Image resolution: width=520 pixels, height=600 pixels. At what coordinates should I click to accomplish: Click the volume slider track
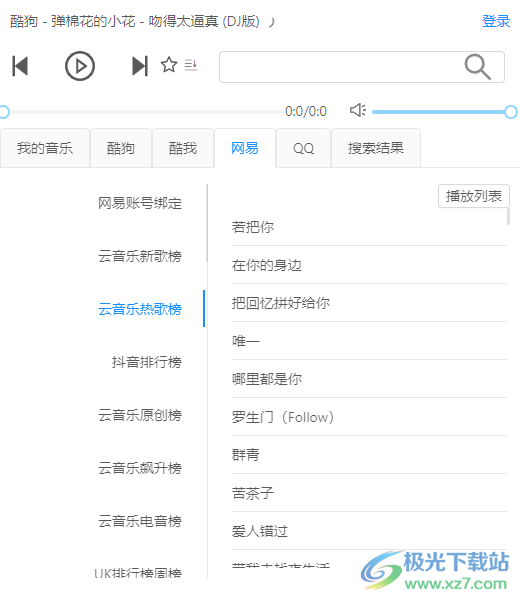pos(442,112)
